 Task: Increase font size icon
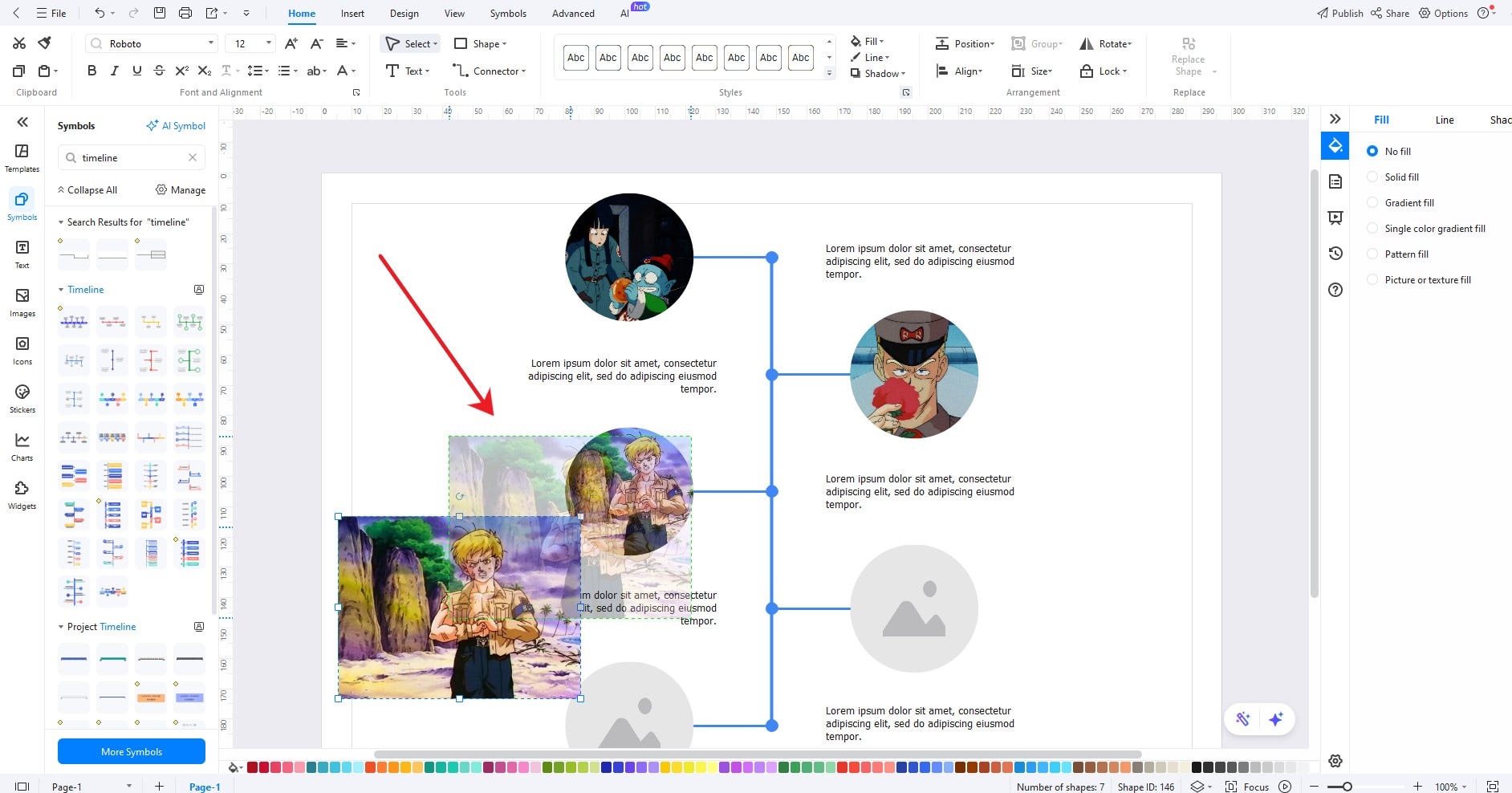[x=291, y=43]
